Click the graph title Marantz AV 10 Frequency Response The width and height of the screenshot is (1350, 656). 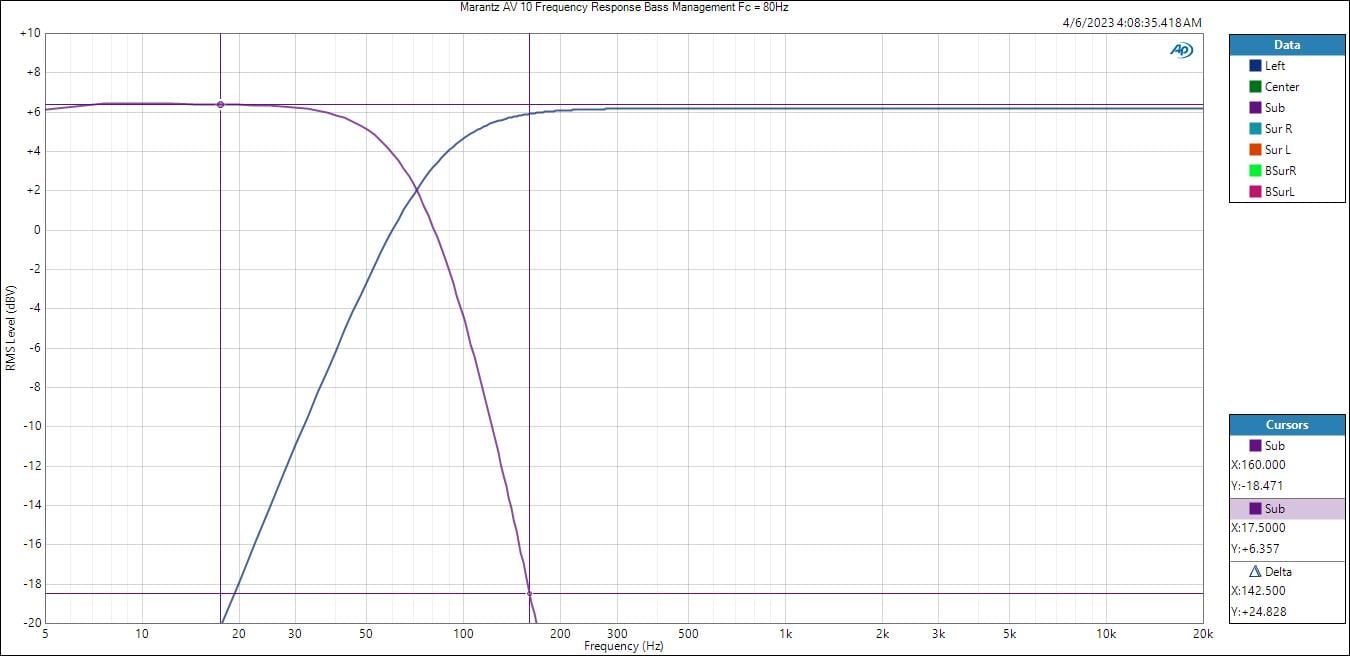click(625, 7)
